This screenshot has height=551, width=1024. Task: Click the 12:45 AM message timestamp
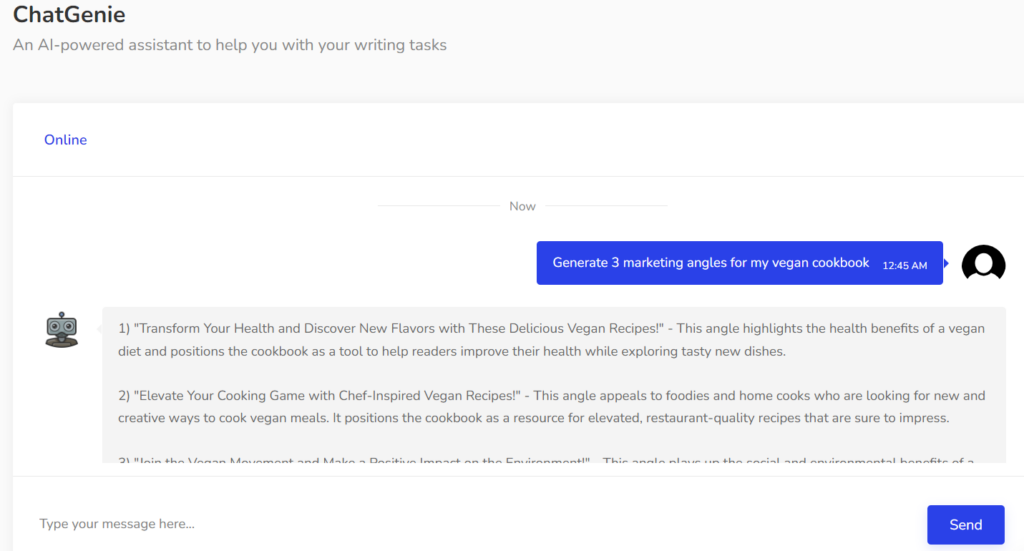904,265
